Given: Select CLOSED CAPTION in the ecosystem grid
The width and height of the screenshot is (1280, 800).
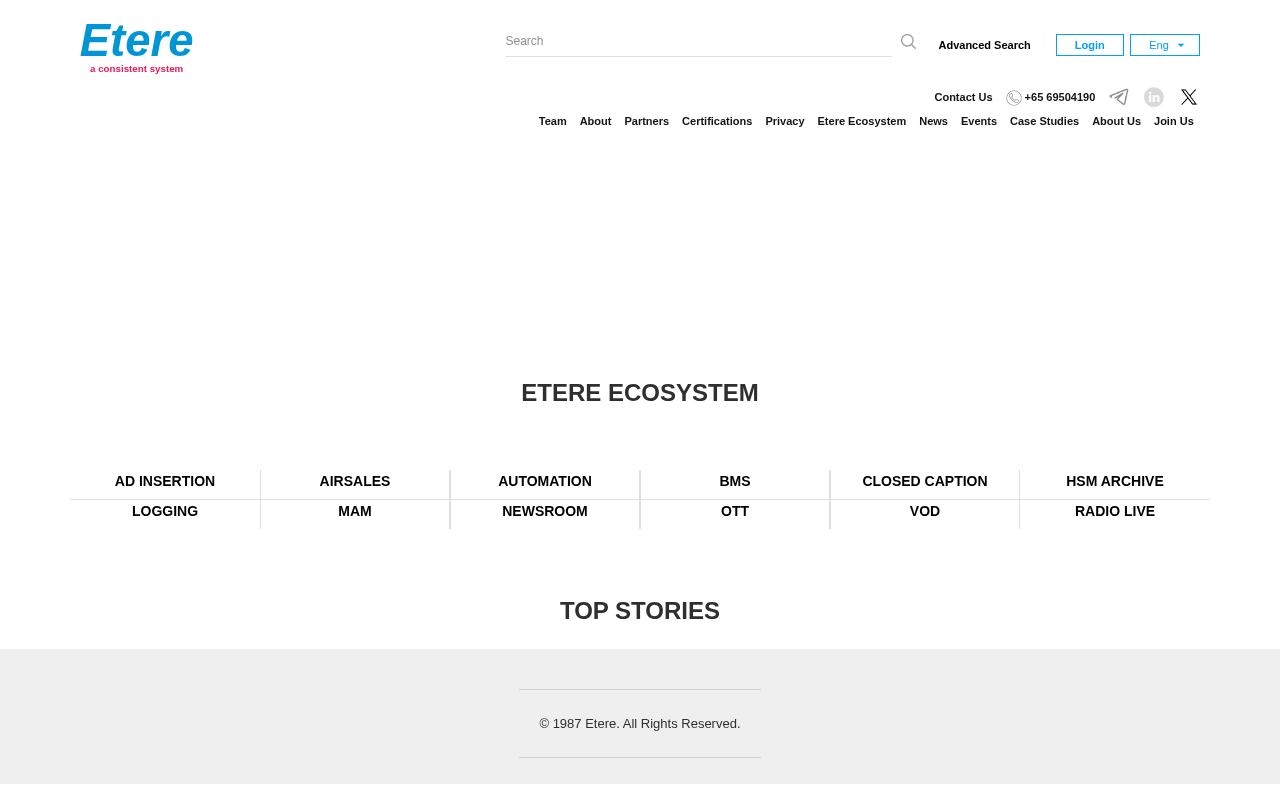Looking at the screenshot, I should (x=925, y=481).
